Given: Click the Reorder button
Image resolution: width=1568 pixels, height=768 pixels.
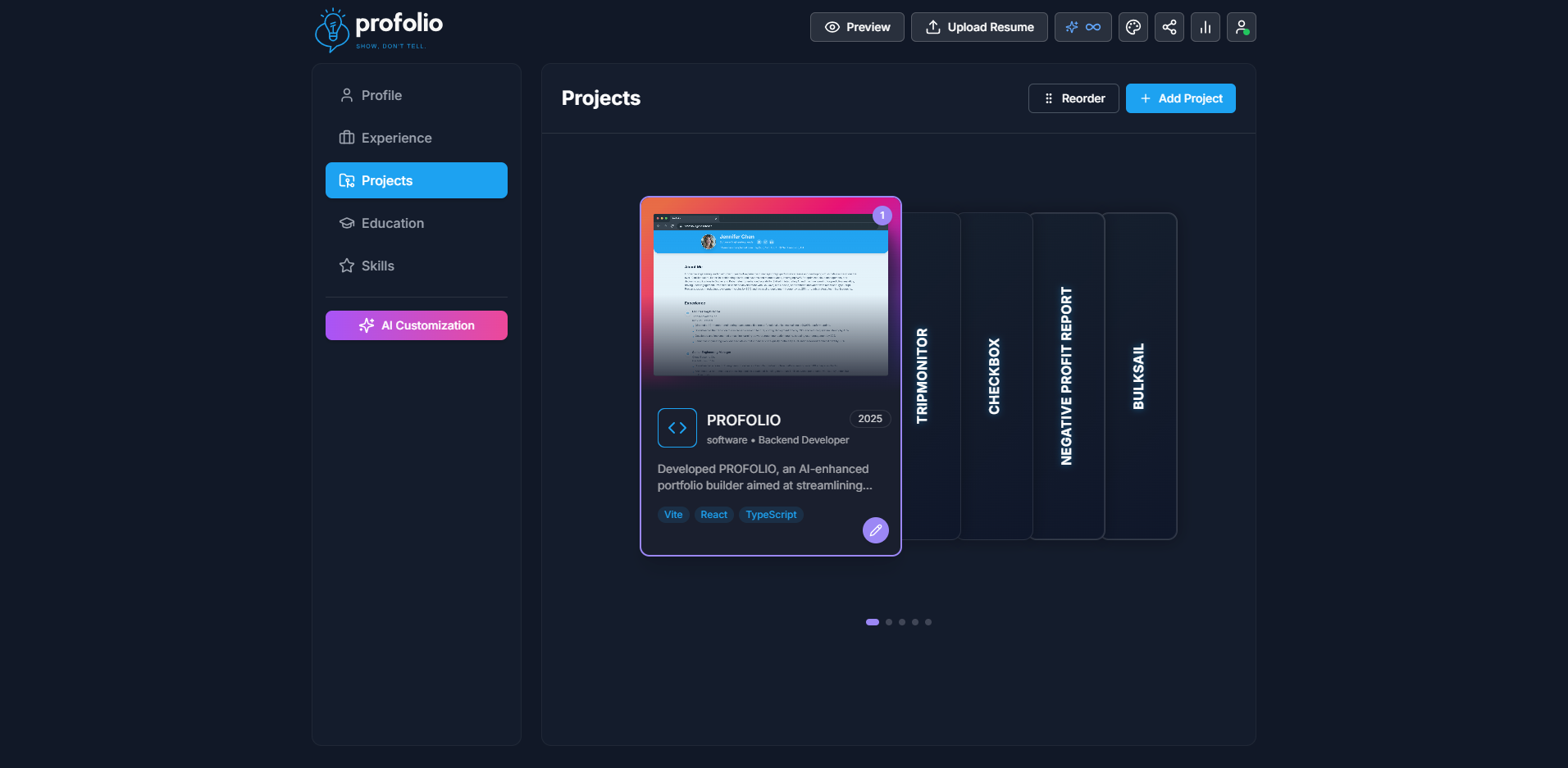Looking at the screenshot, I should point(1073,98).
